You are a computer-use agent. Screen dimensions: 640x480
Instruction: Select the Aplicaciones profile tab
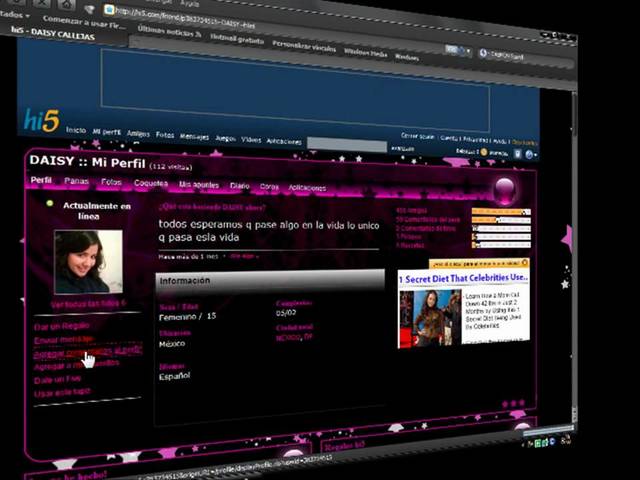307,188
